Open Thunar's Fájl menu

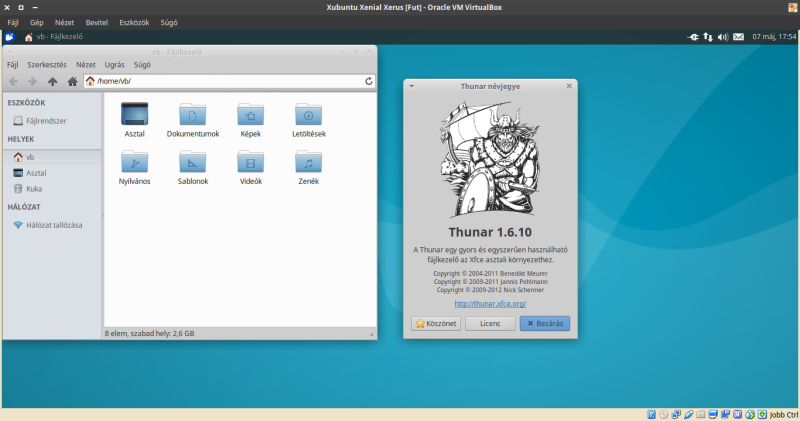pyautogui.click(x=13, y=65)
